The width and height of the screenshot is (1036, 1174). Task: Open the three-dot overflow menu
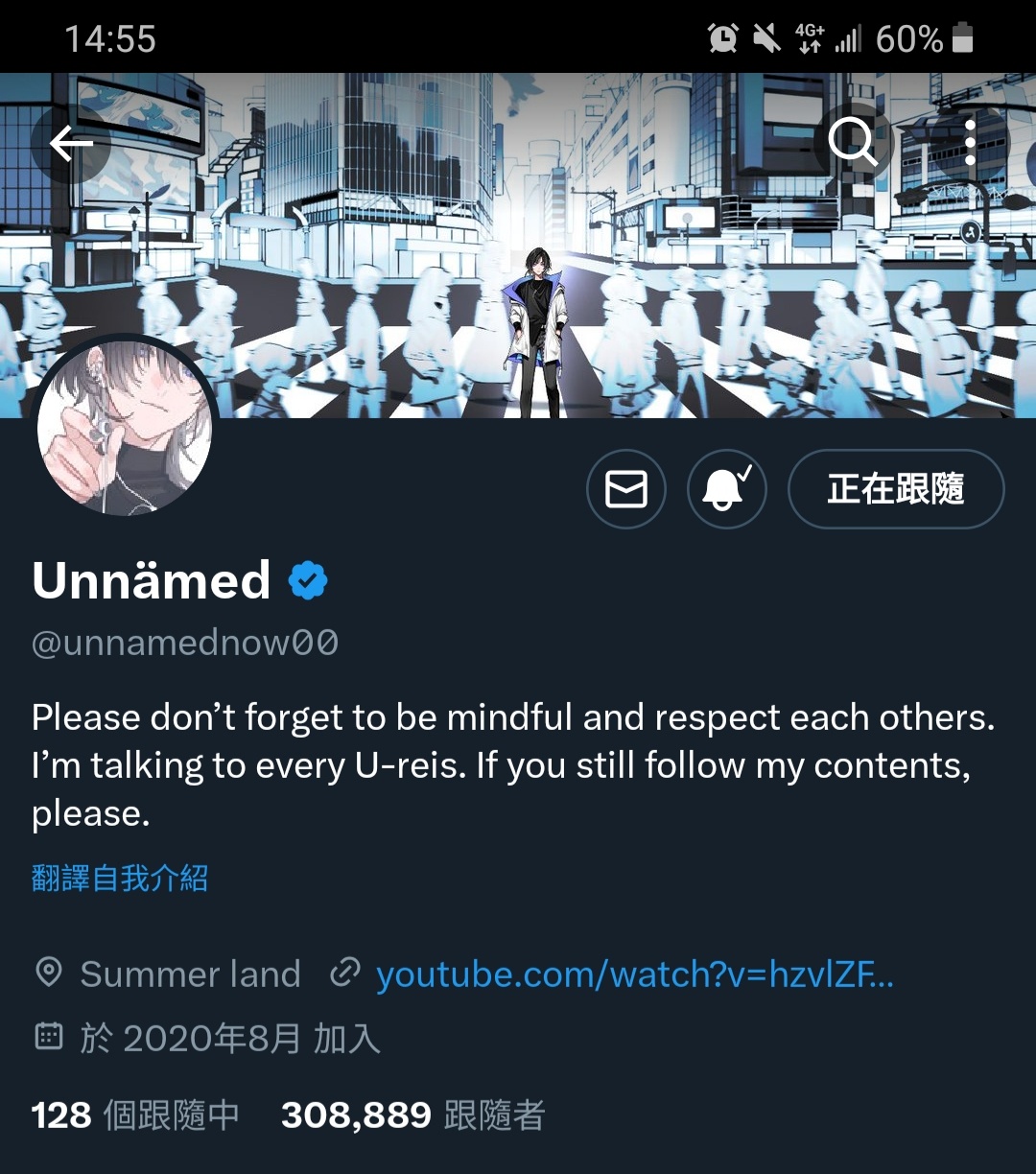pos(970,143)
